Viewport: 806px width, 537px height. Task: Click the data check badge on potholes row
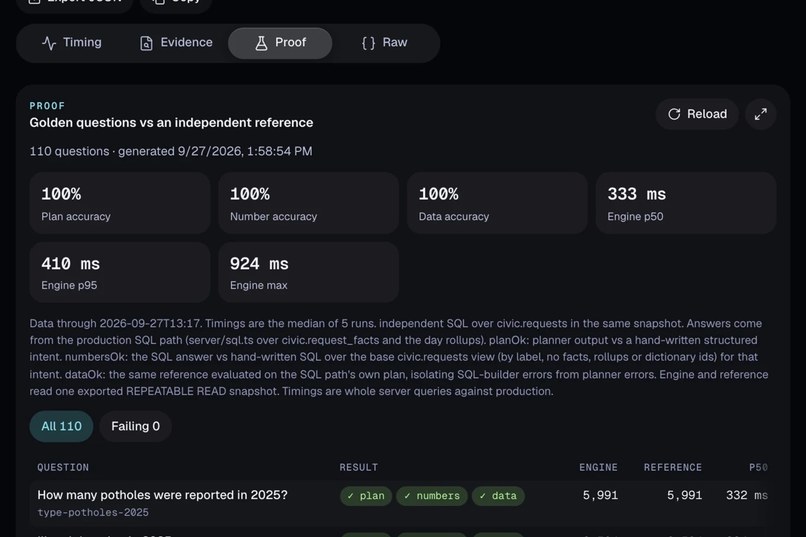498,496
